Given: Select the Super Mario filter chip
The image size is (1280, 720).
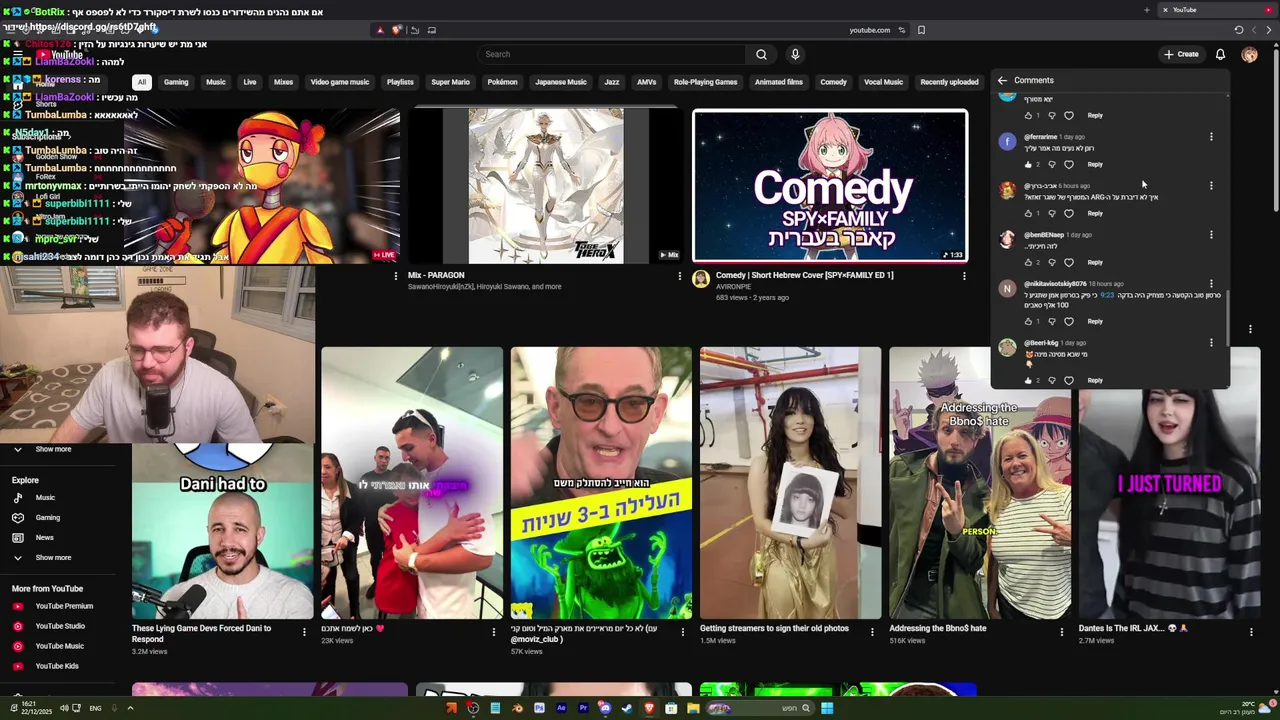Looking at the screenshot, I should pyautogui.click(x=450, y=82).
